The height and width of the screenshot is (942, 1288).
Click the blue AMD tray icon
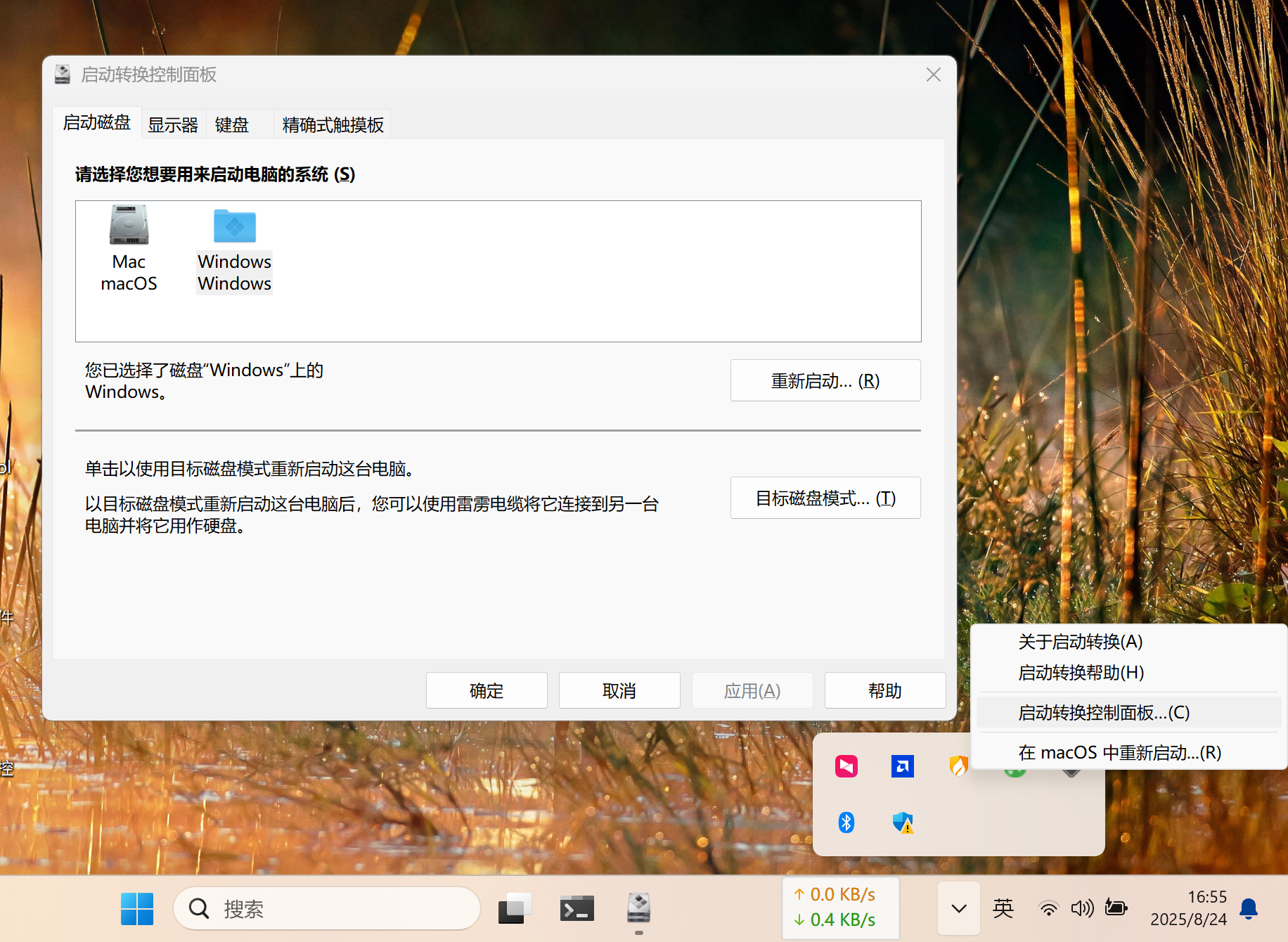point(903,766)
